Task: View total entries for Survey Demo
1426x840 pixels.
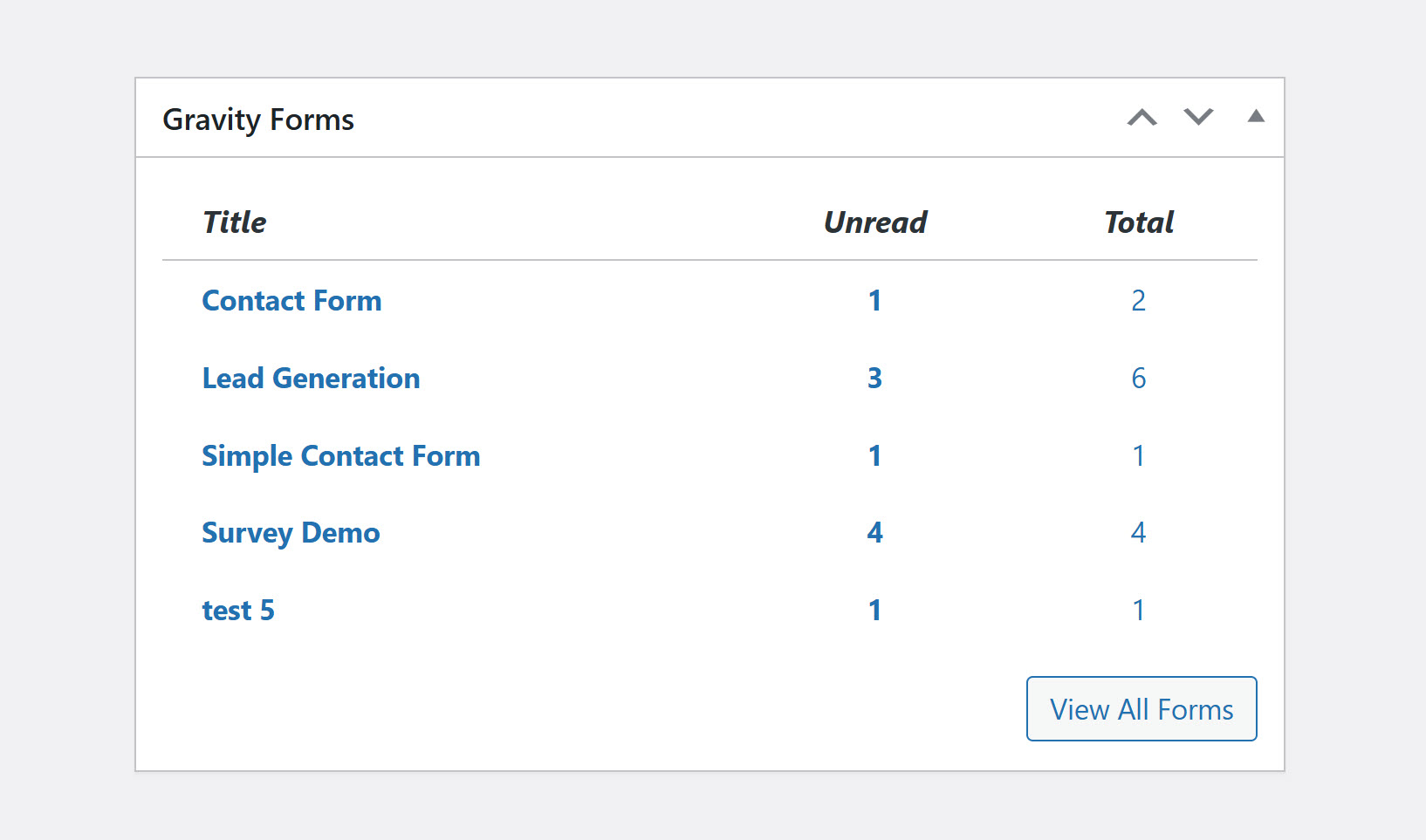Action: [x=1138, y=533]
